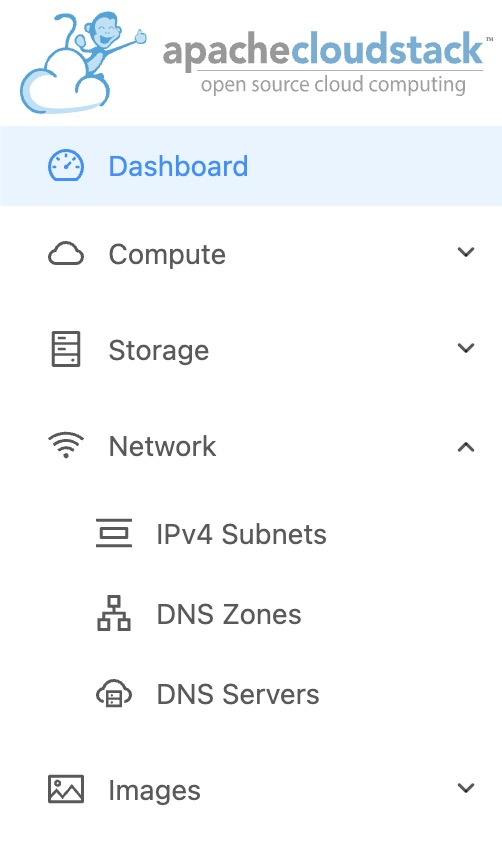The height and width of the screenshot is (856, 502).
Task: Open IPv4 Subnets page
Action: [241, 534]
